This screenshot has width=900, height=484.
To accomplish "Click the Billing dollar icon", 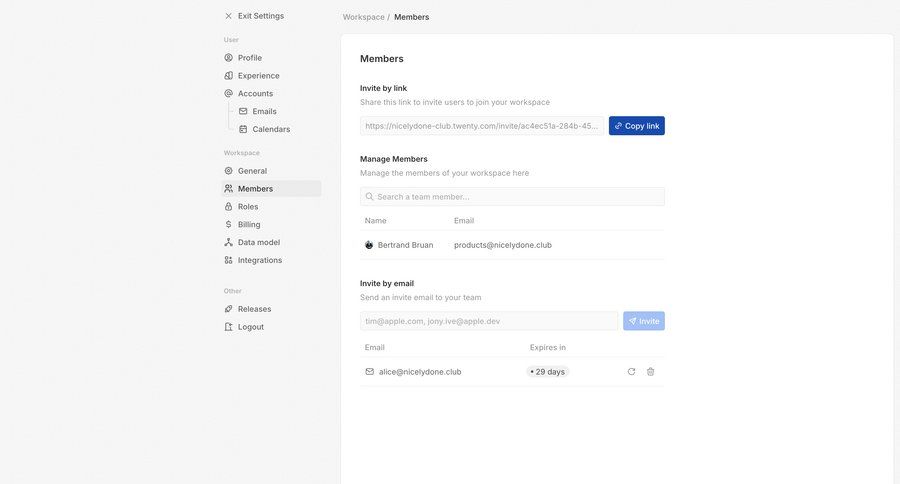I will pos(228,224).
